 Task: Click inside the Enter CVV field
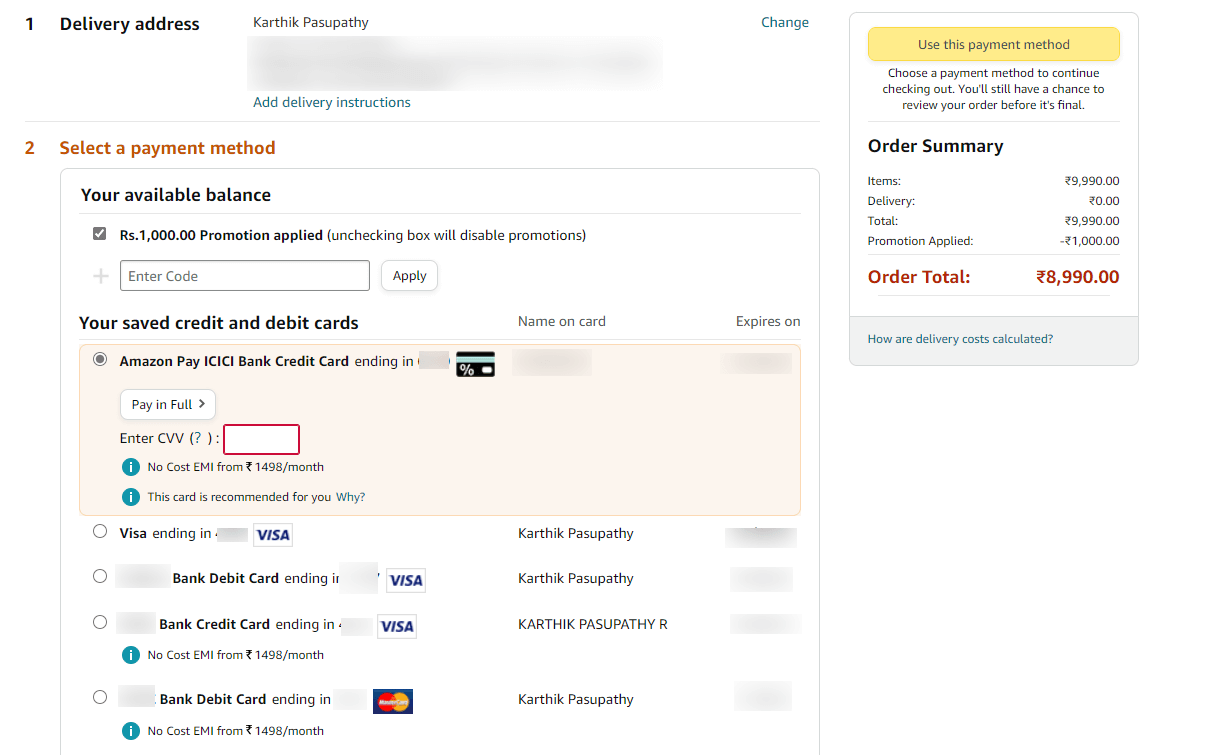tap(261, 438)
